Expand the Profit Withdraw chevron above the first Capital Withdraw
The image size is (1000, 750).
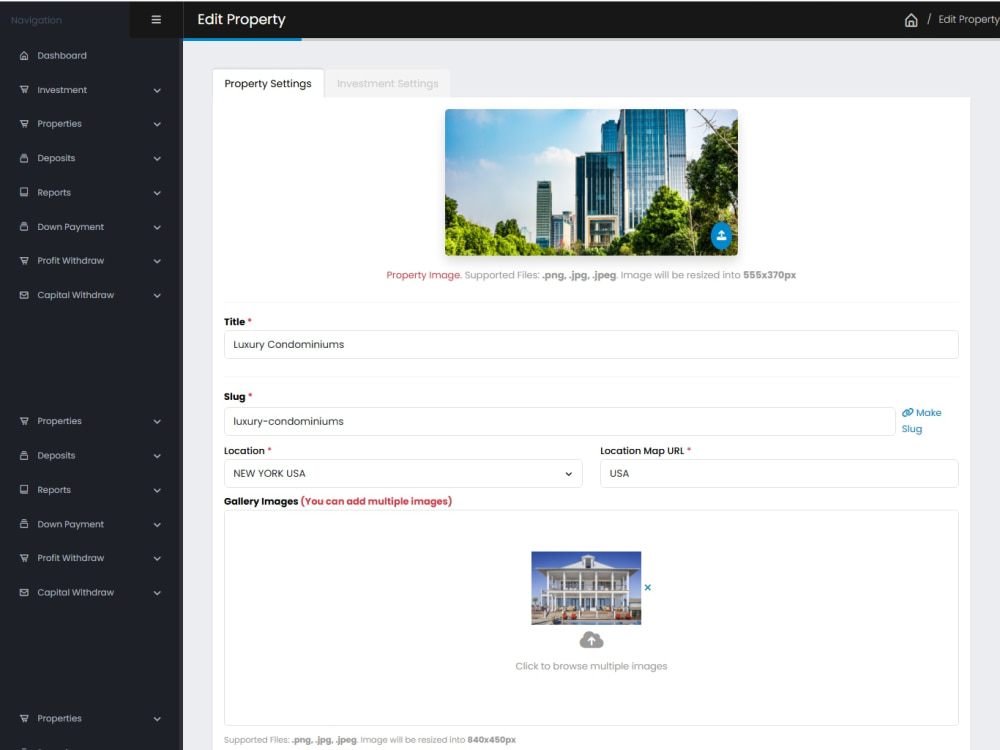pyautogui.click(x=157, y=261)
